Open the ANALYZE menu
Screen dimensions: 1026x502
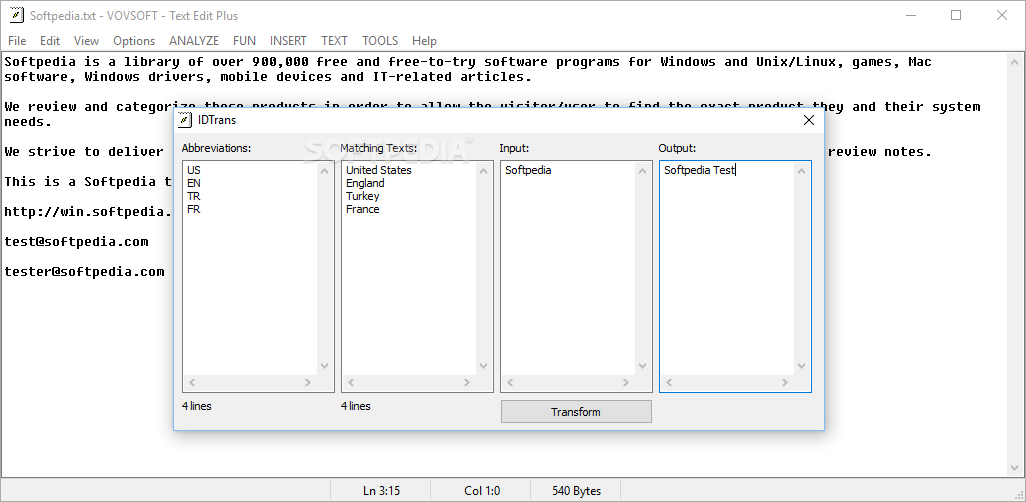(x=194, y=41)
